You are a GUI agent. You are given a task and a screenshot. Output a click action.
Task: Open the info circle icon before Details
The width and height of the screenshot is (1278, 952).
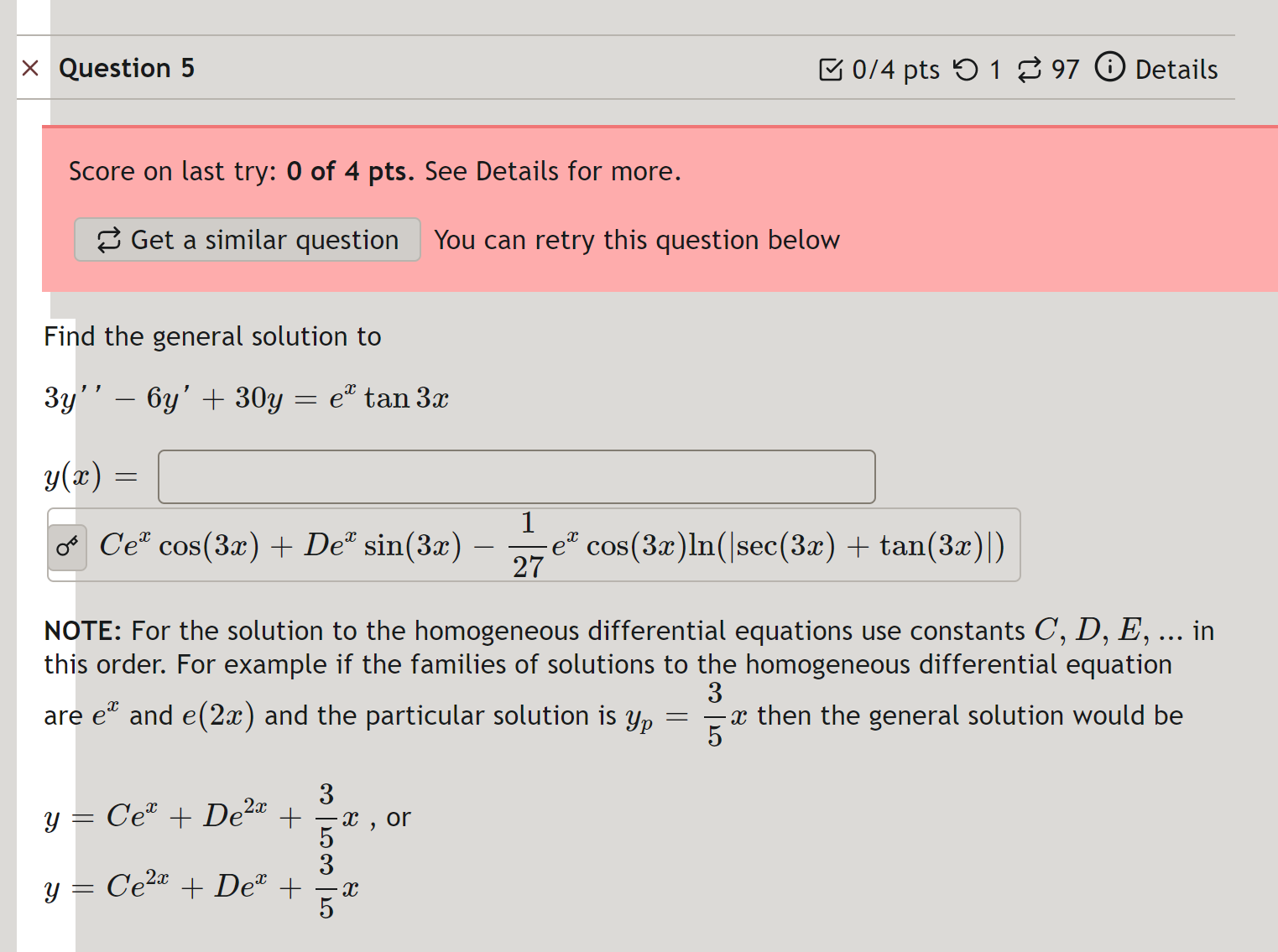tap(1109, 69)
